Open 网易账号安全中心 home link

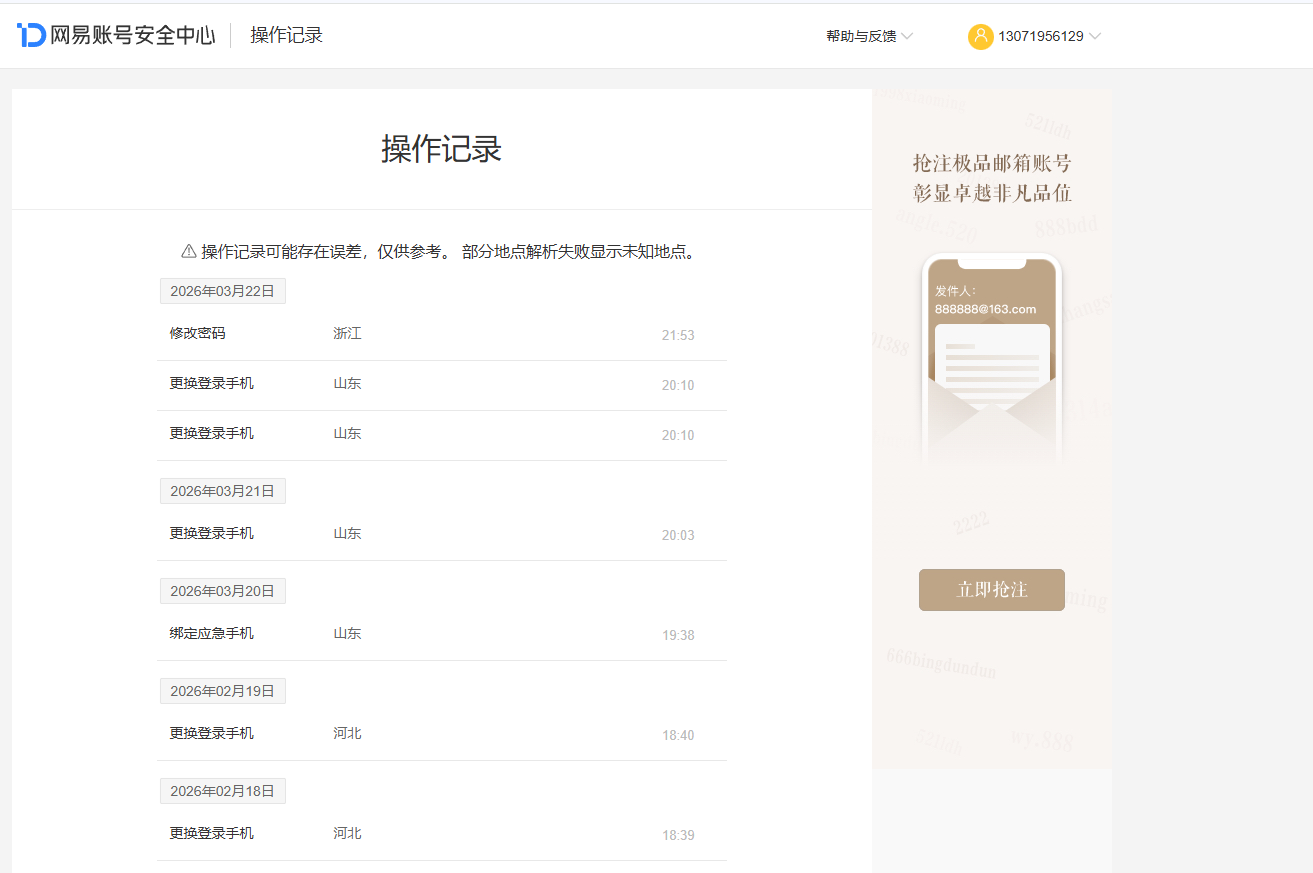(x=133, y=35)
